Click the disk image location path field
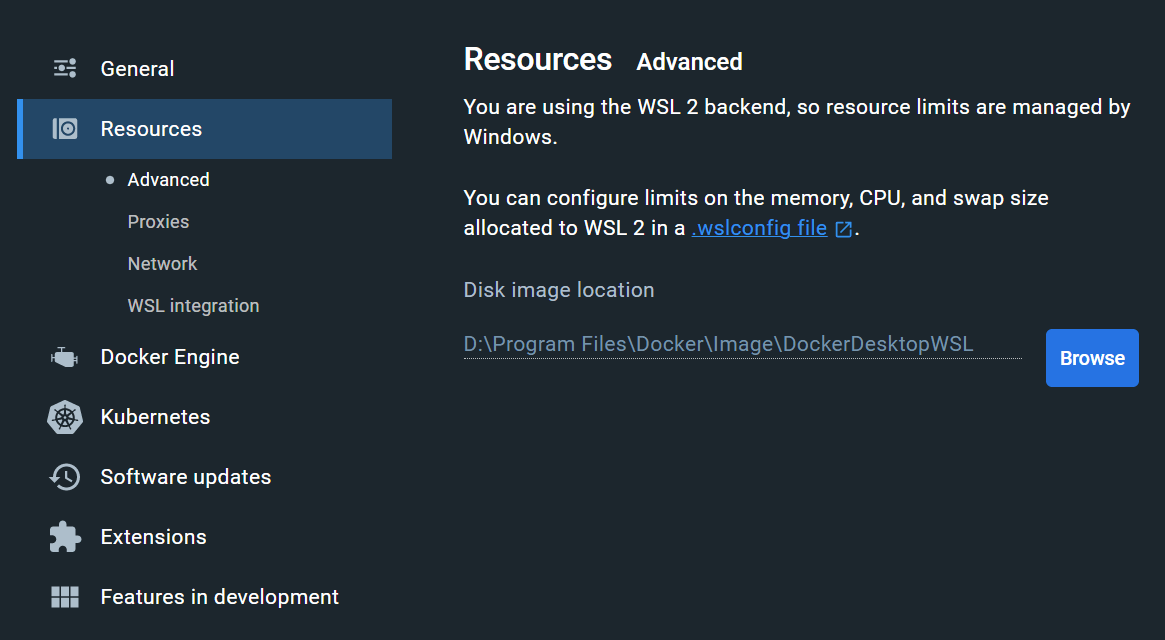Screen dimensions: 1165x640 pyautogui.click(x=743, y=344)
